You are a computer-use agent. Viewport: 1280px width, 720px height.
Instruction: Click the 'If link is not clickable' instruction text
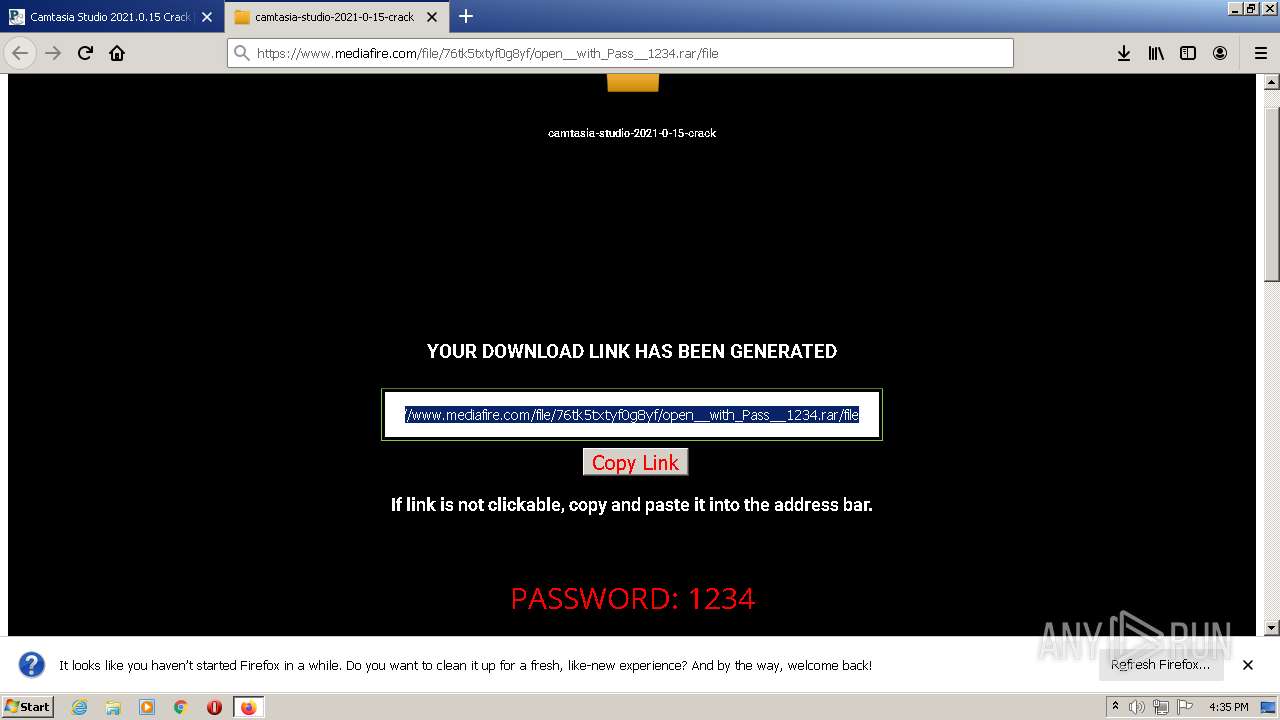[x=632, y=505]
